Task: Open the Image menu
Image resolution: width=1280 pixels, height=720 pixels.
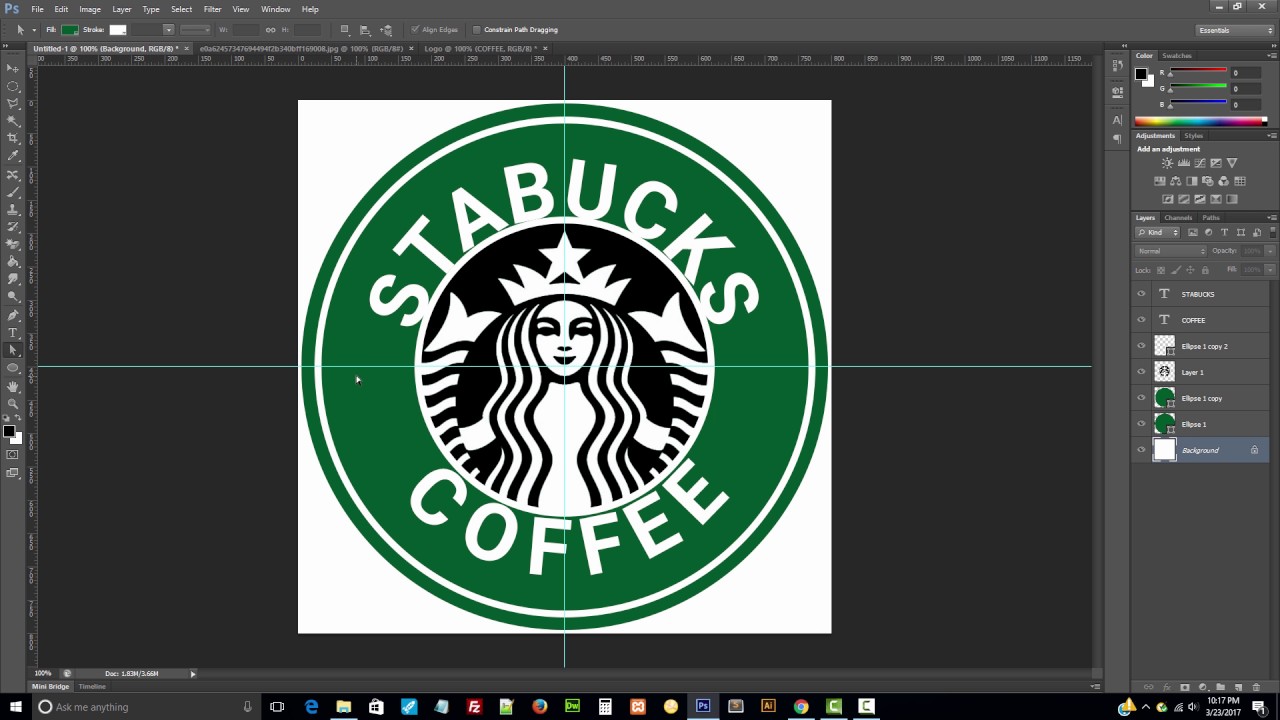Action: (x=90, y=9)
